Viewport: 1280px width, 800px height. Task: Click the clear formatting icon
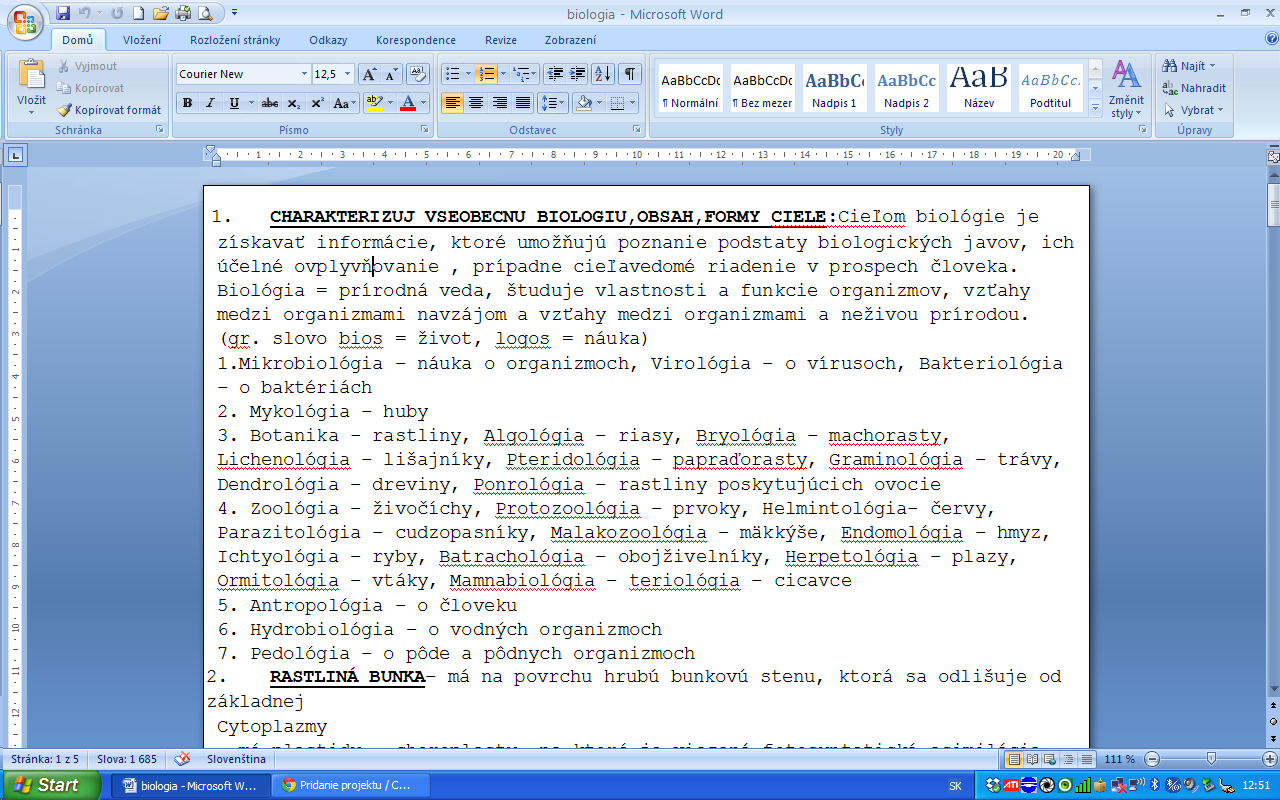coord(418,74)
